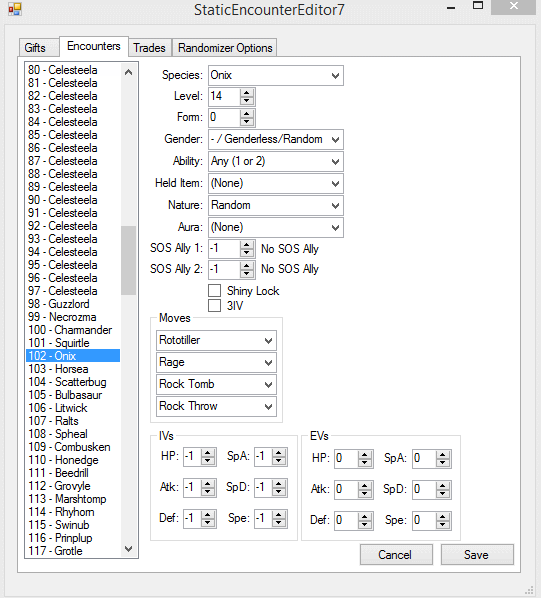Increase HP IV with up arrow

208,453
